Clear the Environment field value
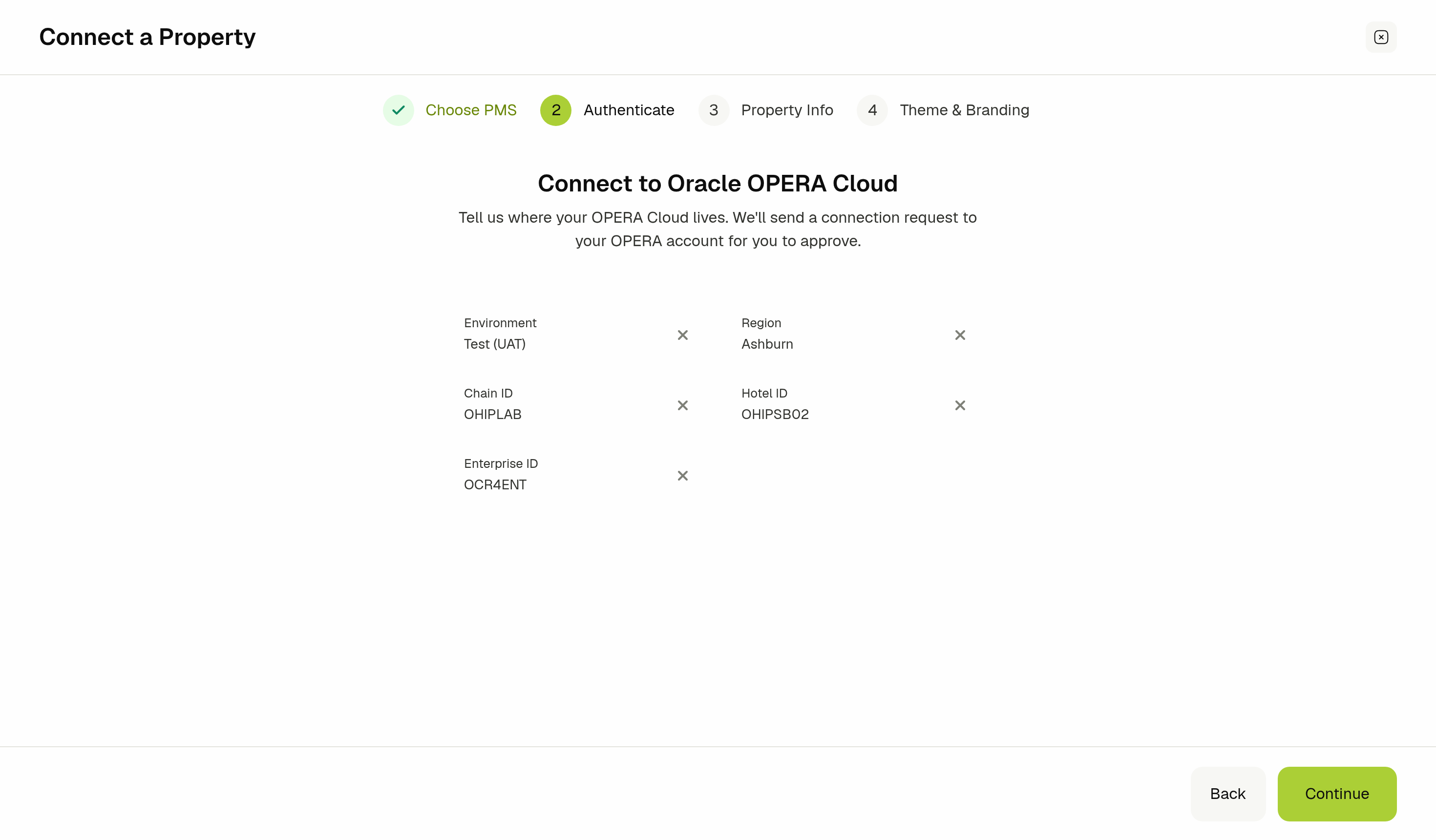The width and height of the screenshot is (1436, 840). [x=683, y=335]
